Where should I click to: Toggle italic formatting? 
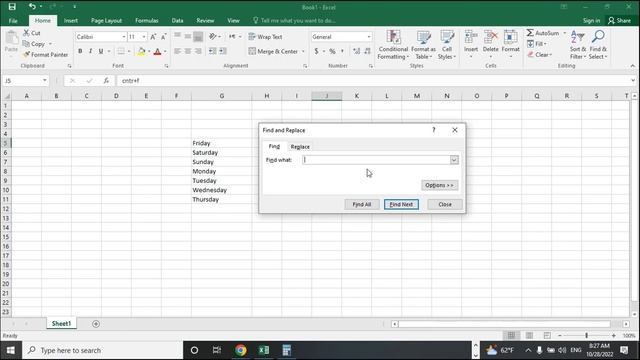90,51
